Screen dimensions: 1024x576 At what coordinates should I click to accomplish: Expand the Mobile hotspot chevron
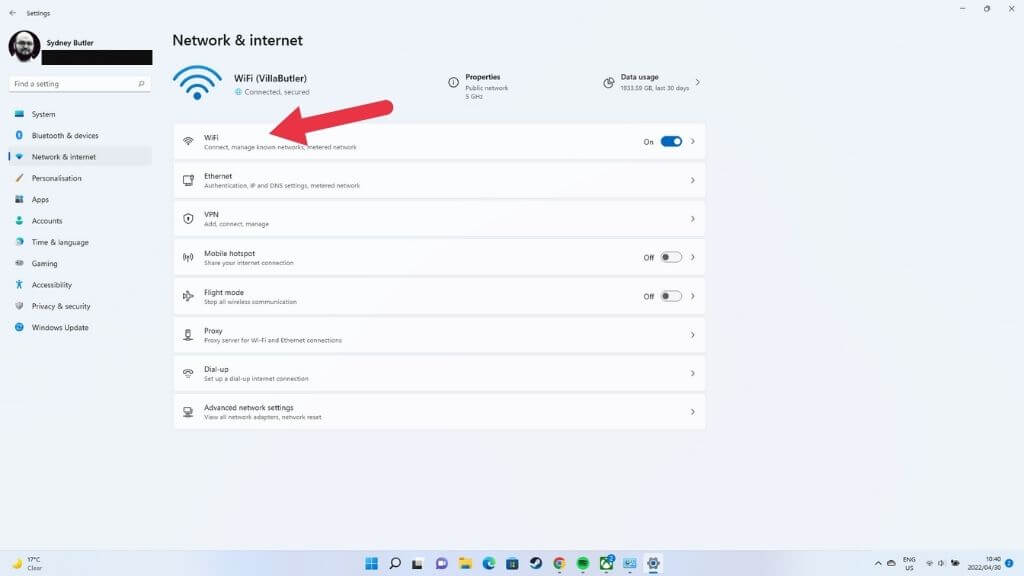point(693,257)
